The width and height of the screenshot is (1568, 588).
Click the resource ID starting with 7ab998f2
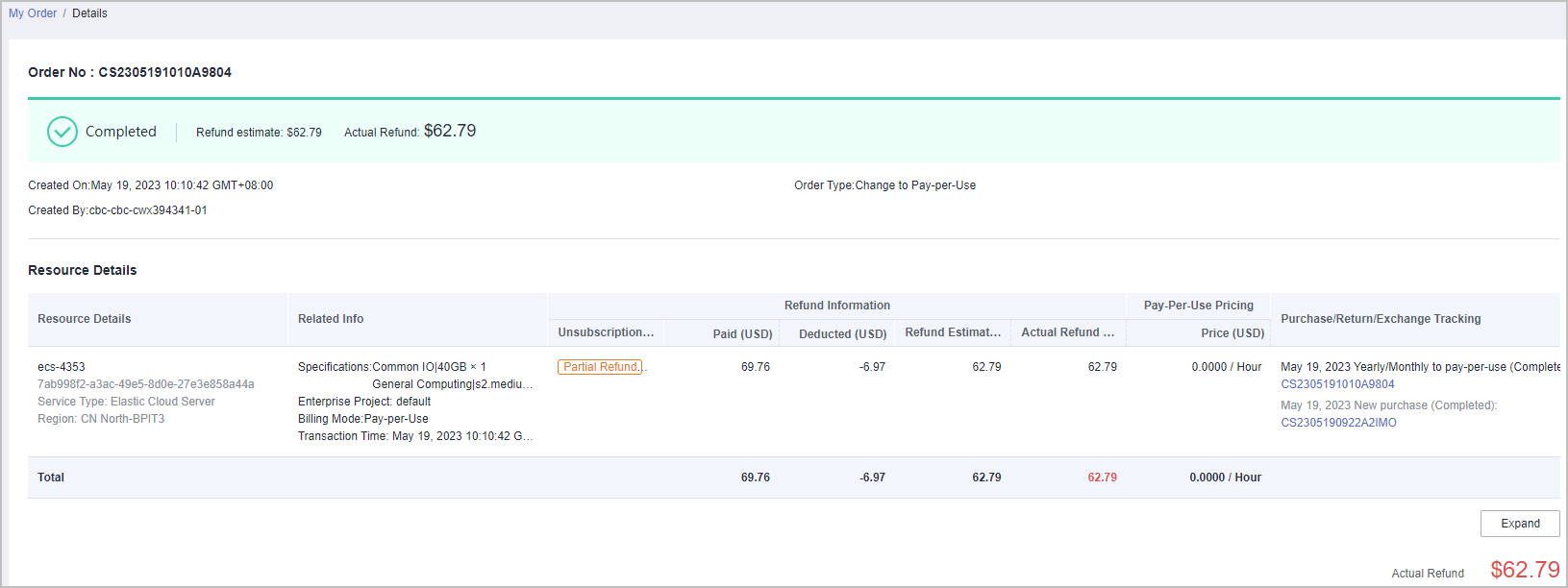146,384
